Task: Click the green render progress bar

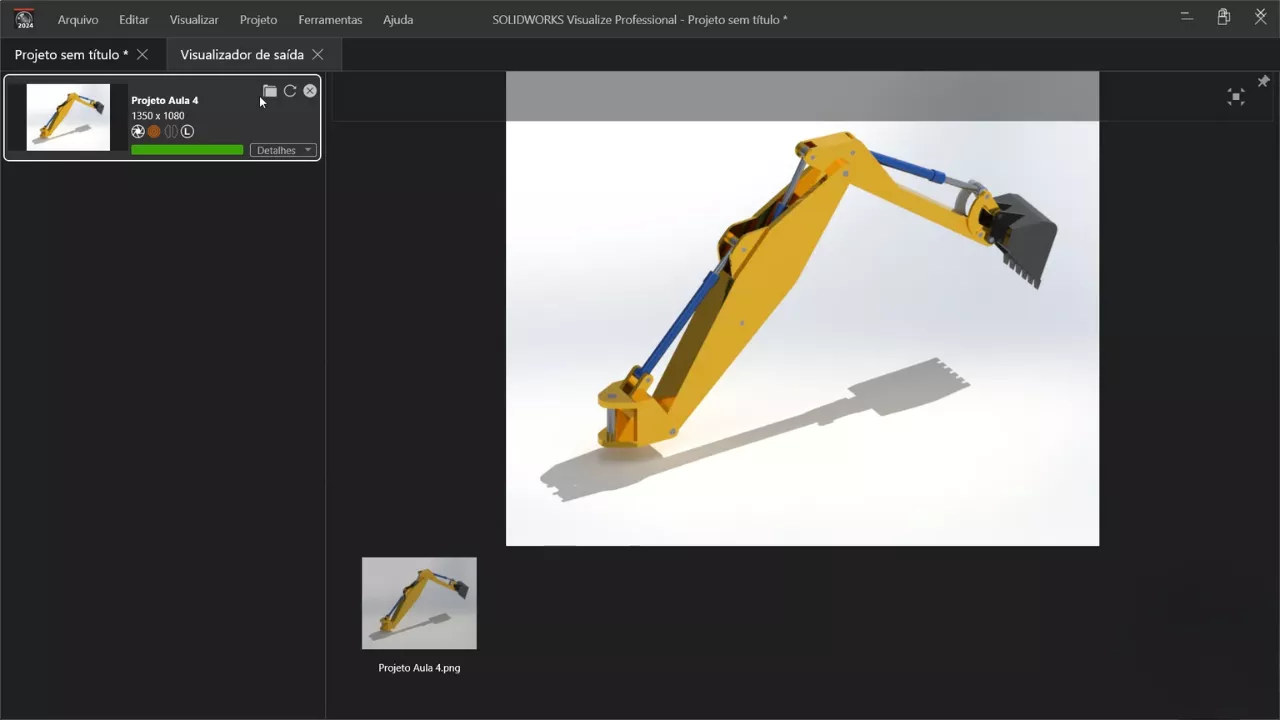Action: pos(187,150)
